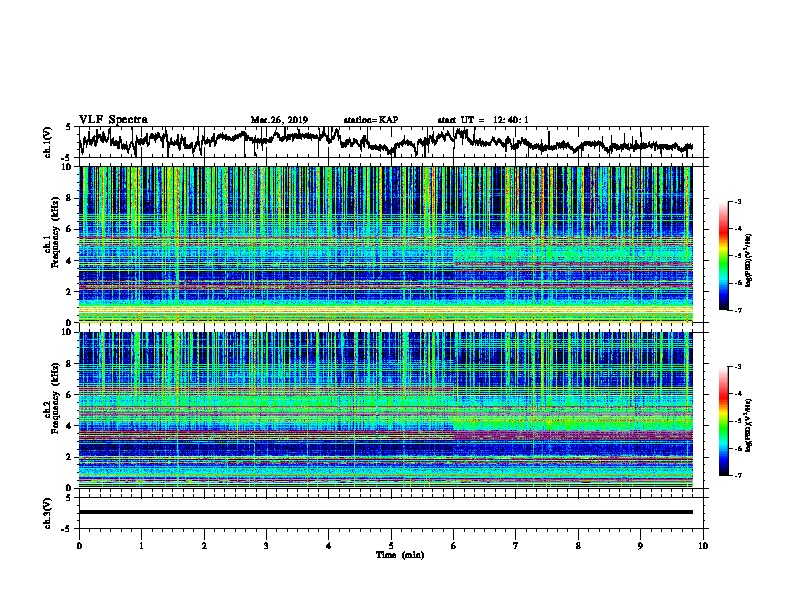Click the ch.1 spectrogram color scale bar
Screen dimensions: 792x612
coord(723,256)
